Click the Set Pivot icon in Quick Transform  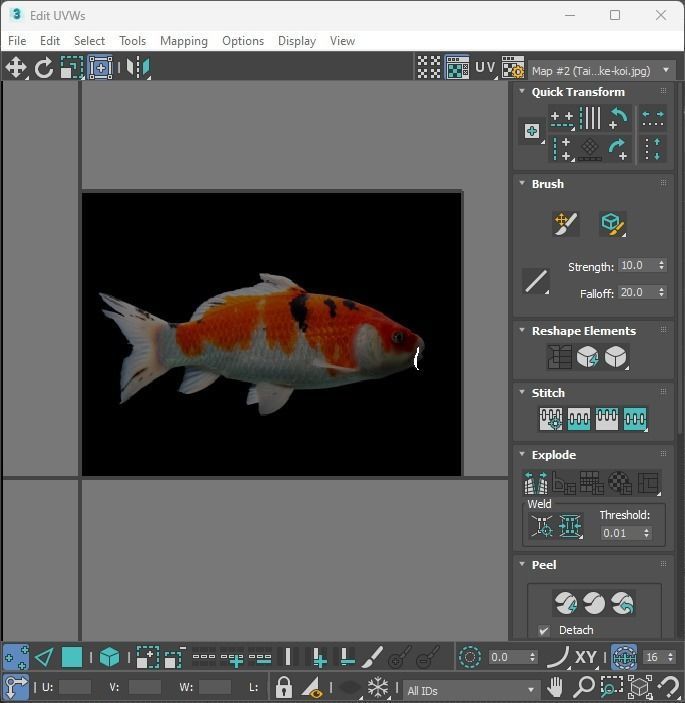(x=532, y=131)
